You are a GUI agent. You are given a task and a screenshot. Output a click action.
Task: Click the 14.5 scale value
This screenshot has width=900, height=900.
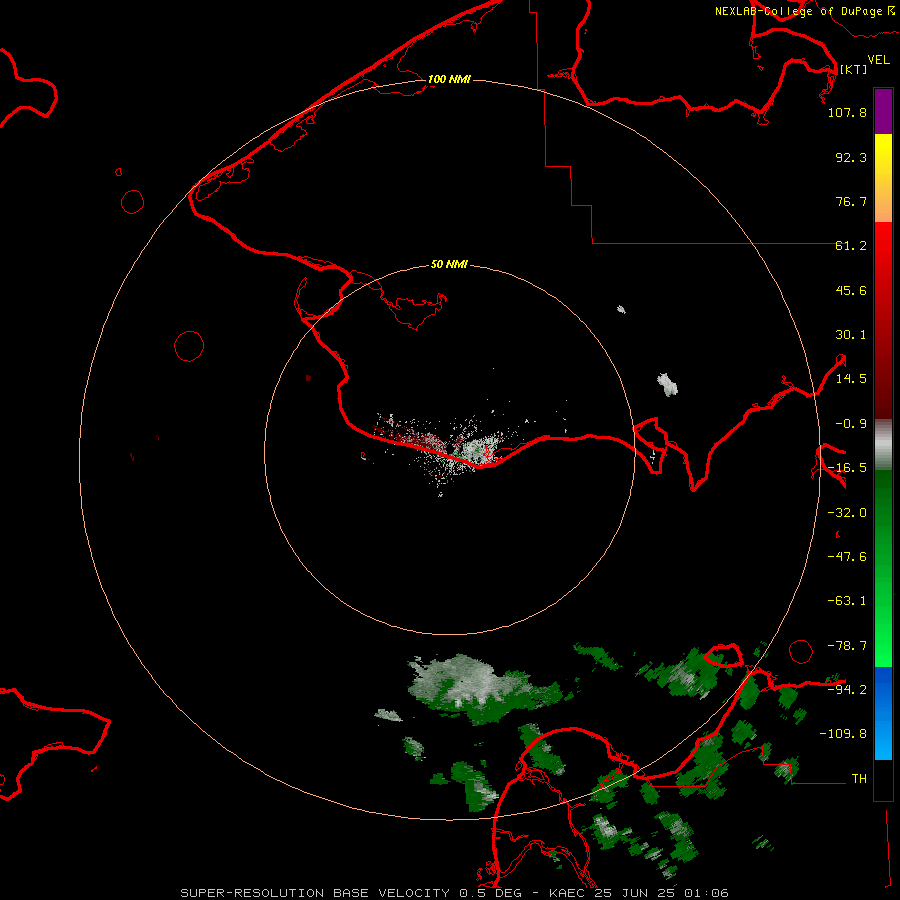click(x=851, y=379)
